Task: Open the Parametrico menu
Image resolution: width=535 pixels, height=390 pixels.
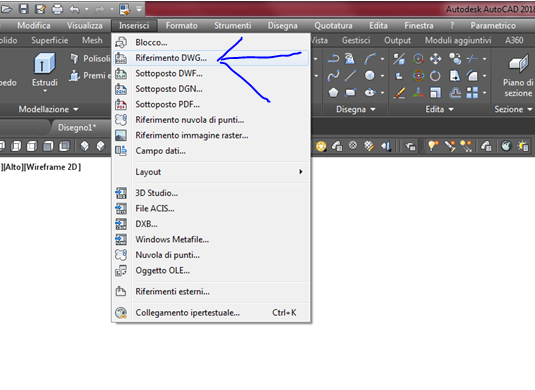Action: (493, 26)
